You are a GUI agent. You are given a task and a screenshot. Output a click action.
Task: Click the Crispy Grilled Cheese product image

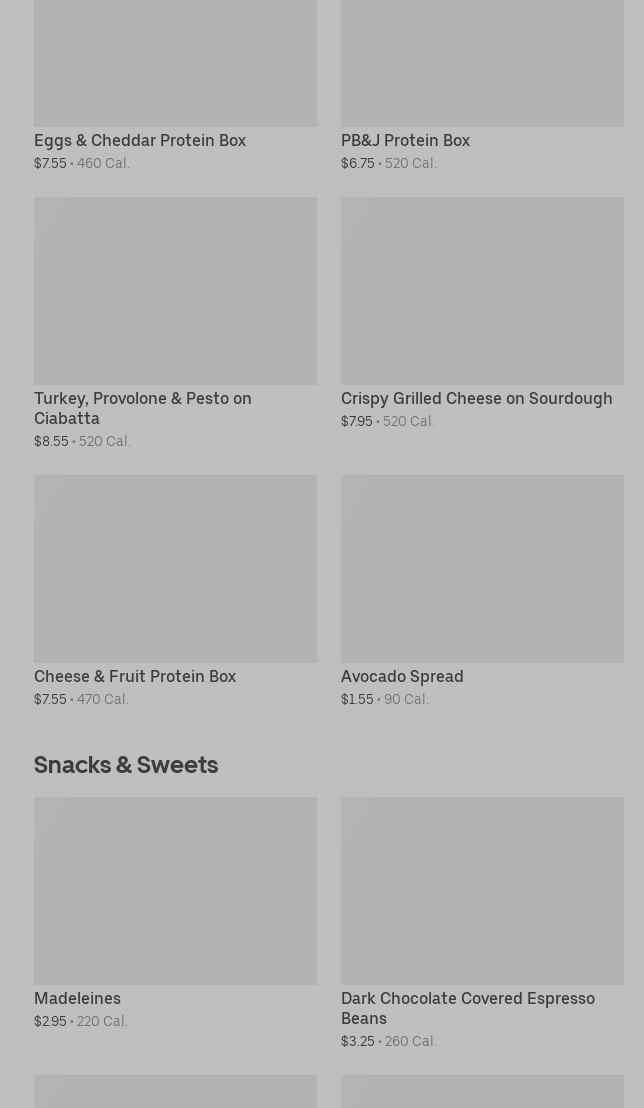[x=482, y=290]
